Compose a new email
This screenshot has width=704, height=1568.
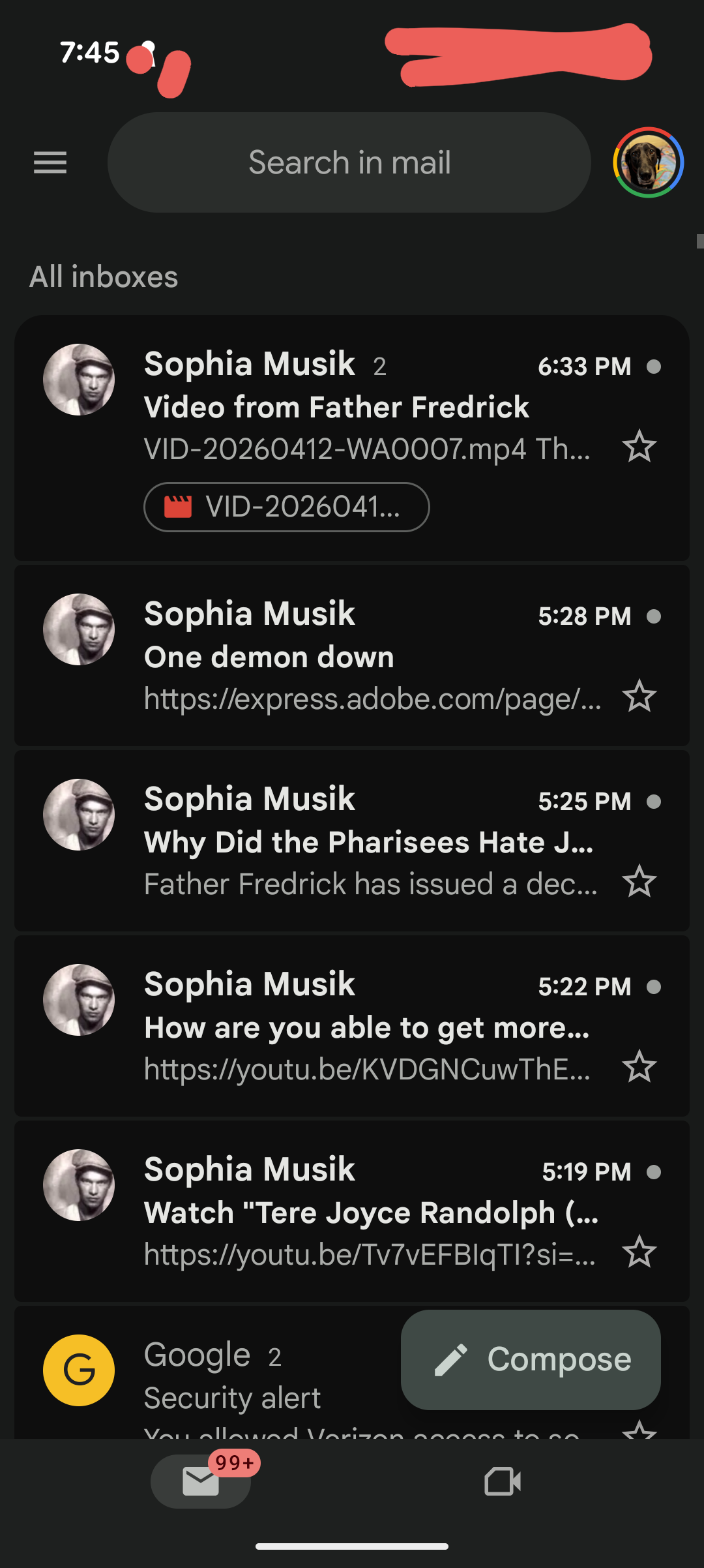coord(531,1360)
